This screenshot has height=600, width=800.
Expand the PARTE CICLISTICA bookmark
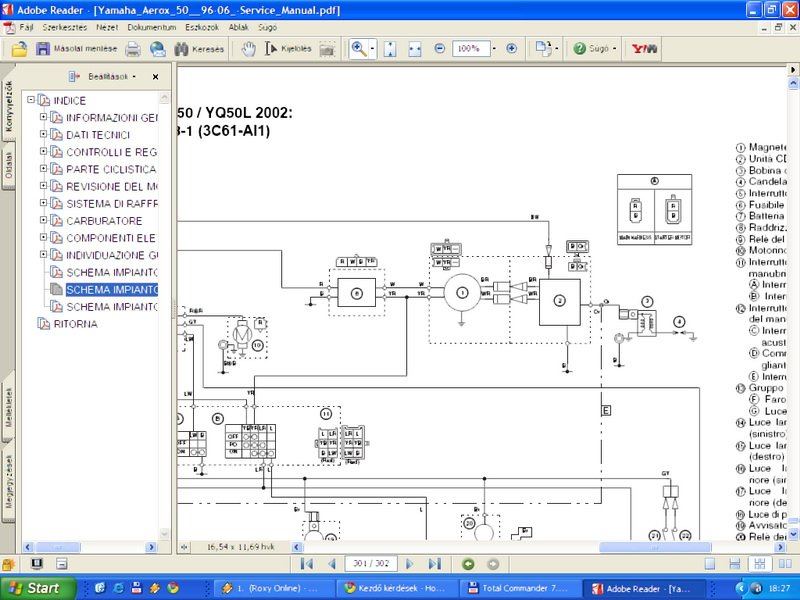pyautogui.click(x=43, y=168)
